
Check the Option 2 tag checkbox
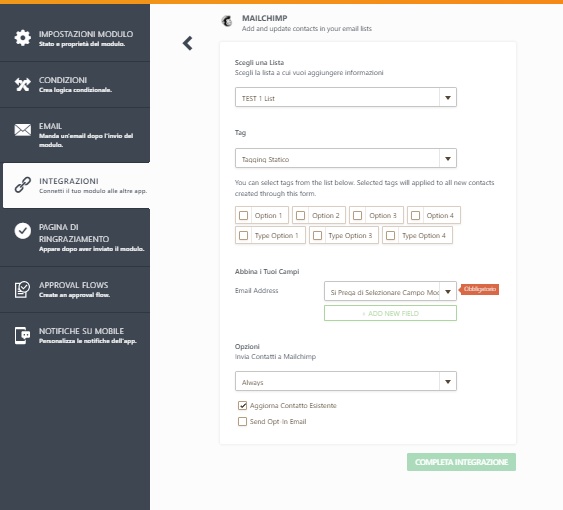click(301, 215)
